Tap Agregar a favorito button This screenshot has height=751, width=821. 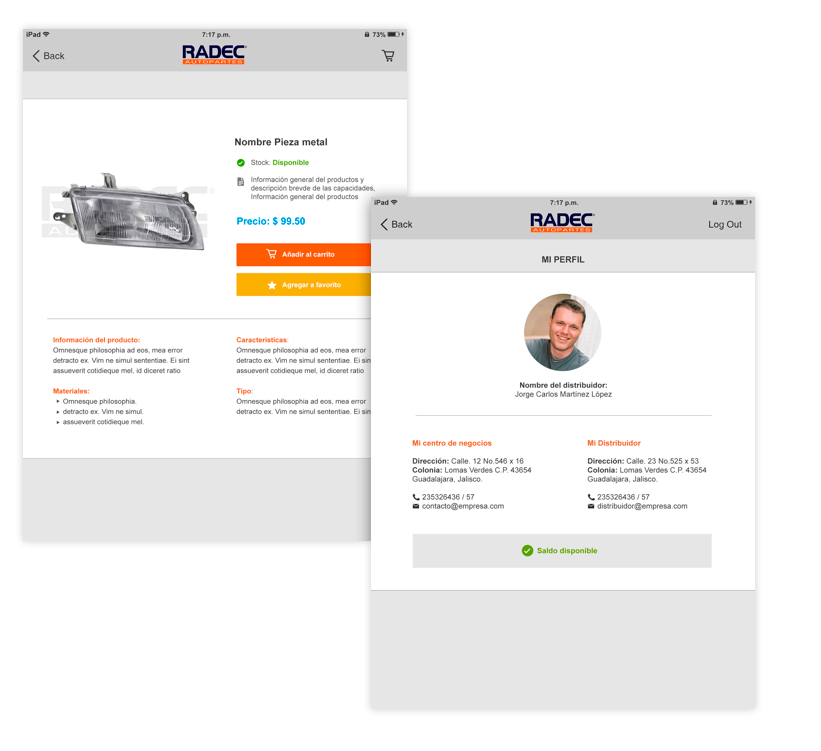[x=304, y=285]
